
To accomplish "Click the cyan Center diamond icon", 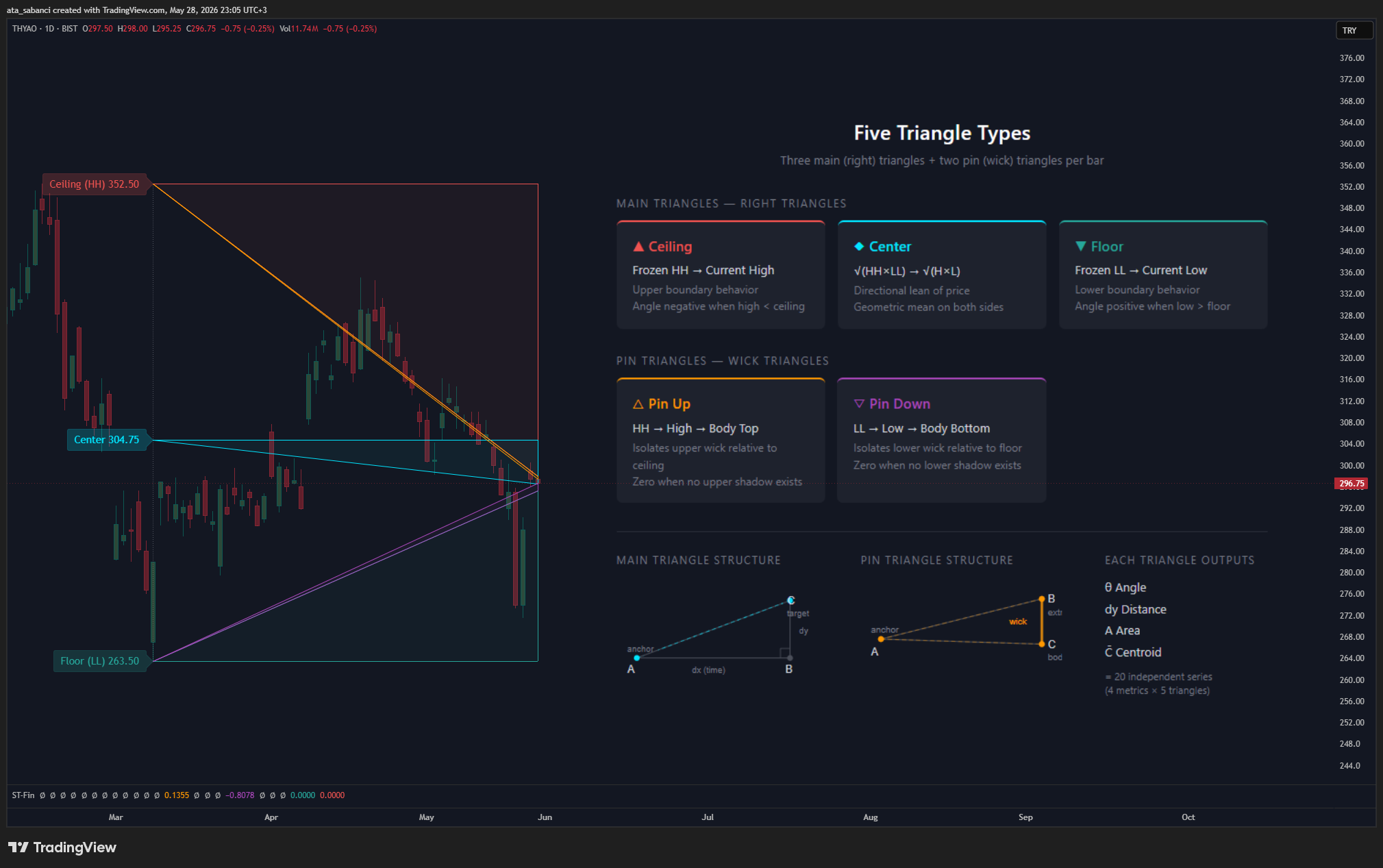I will (859, 247).
